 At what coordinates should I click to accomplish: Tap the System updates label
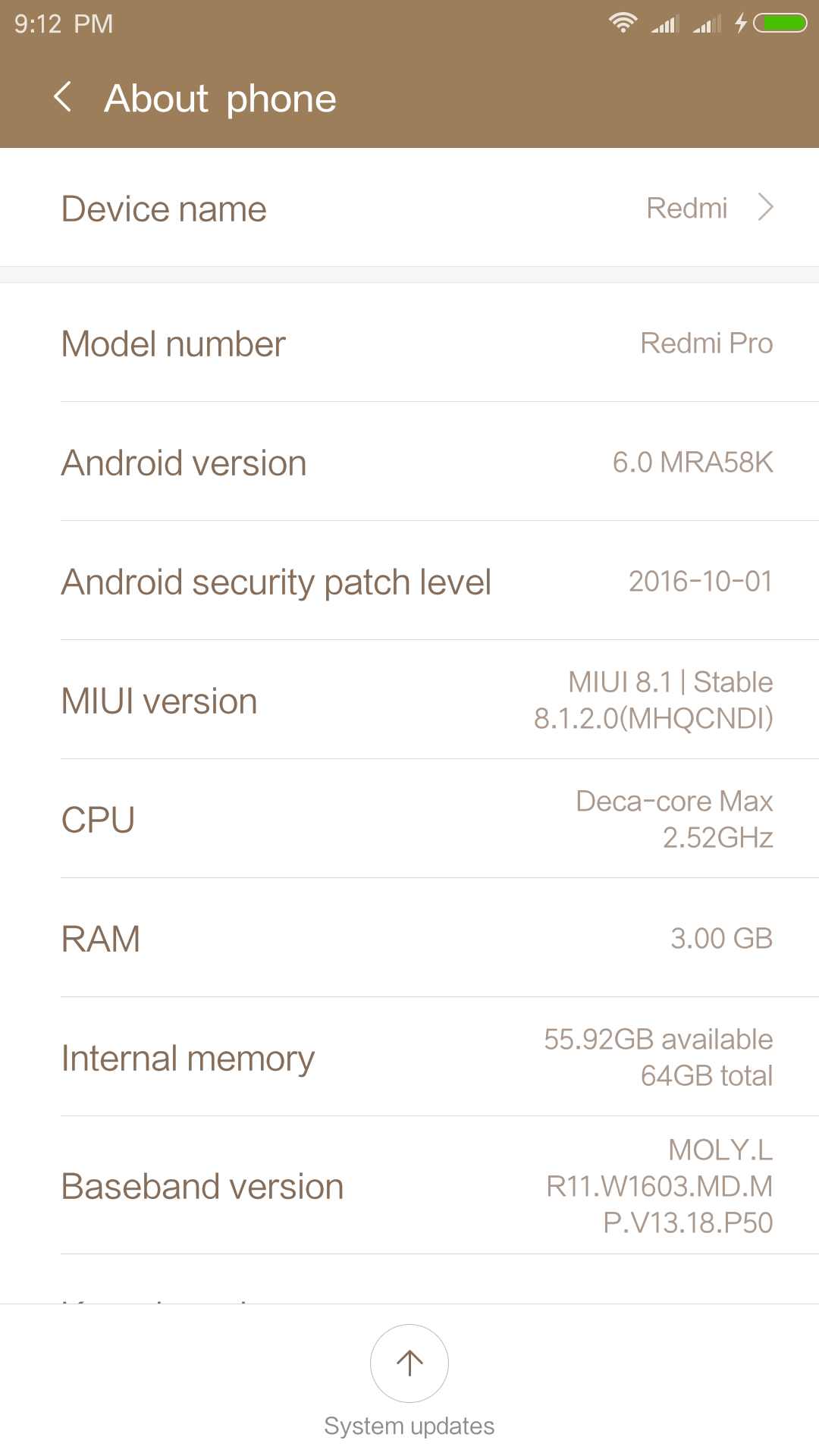pyautogui.click(x=409, y=1426)
